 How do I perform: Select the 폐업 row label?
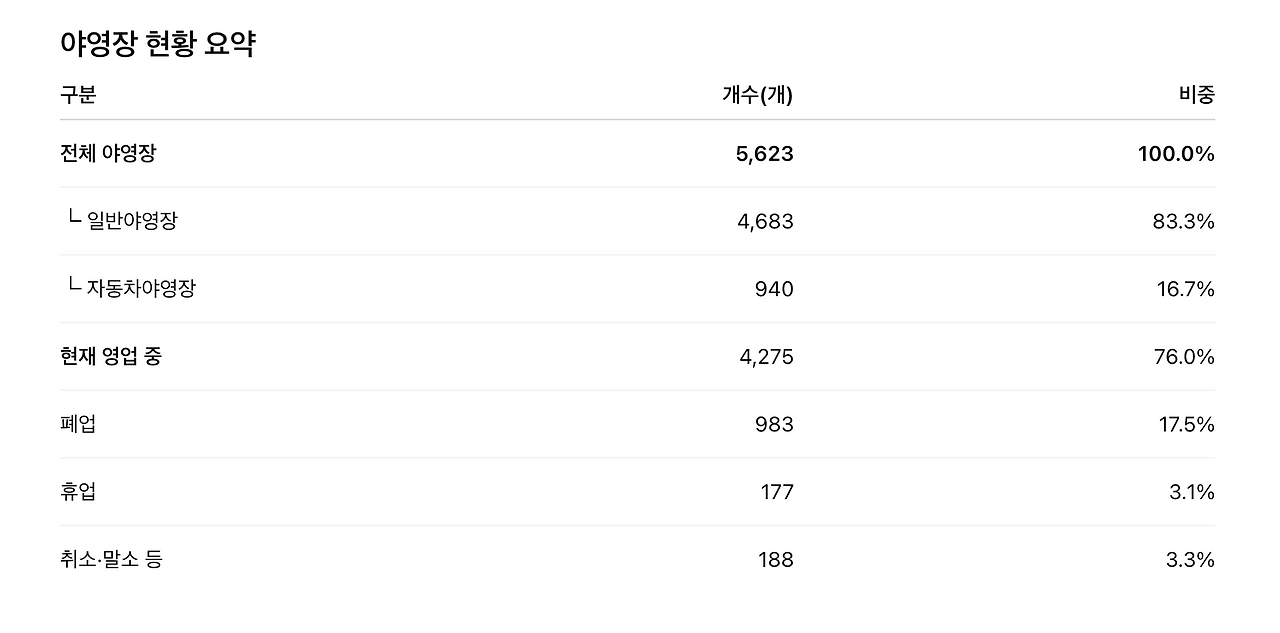click(78, 424)
